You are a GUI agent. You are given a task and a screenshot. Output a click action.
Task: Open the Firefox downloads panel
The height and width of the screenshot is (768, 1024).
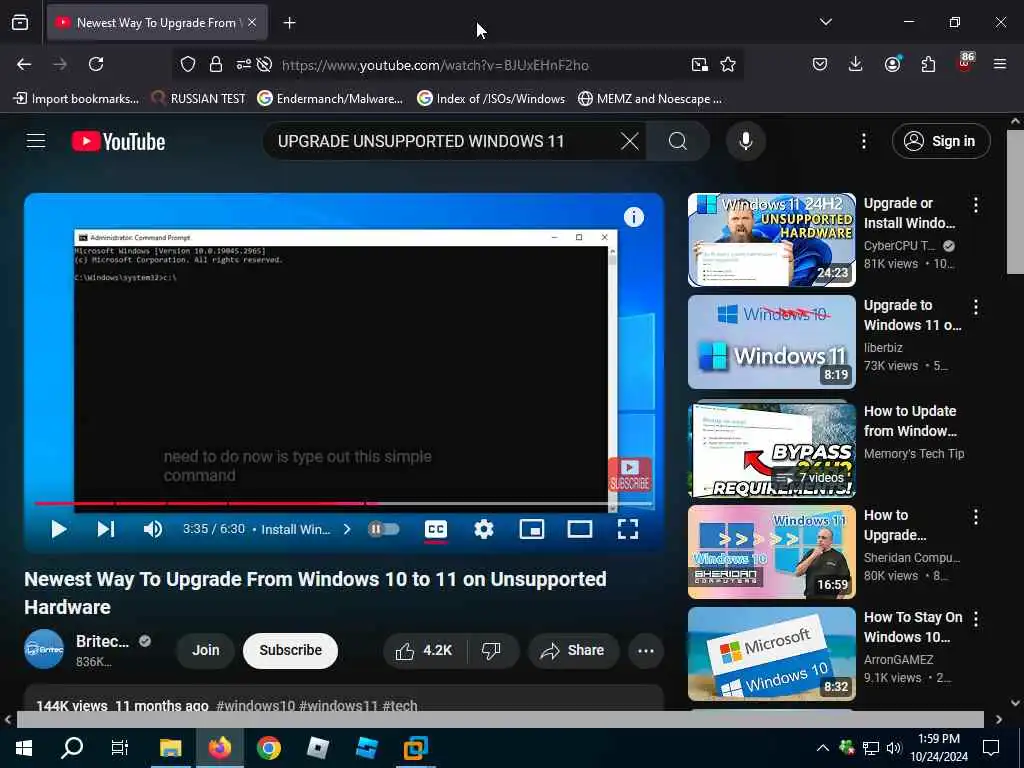(856, 64)
